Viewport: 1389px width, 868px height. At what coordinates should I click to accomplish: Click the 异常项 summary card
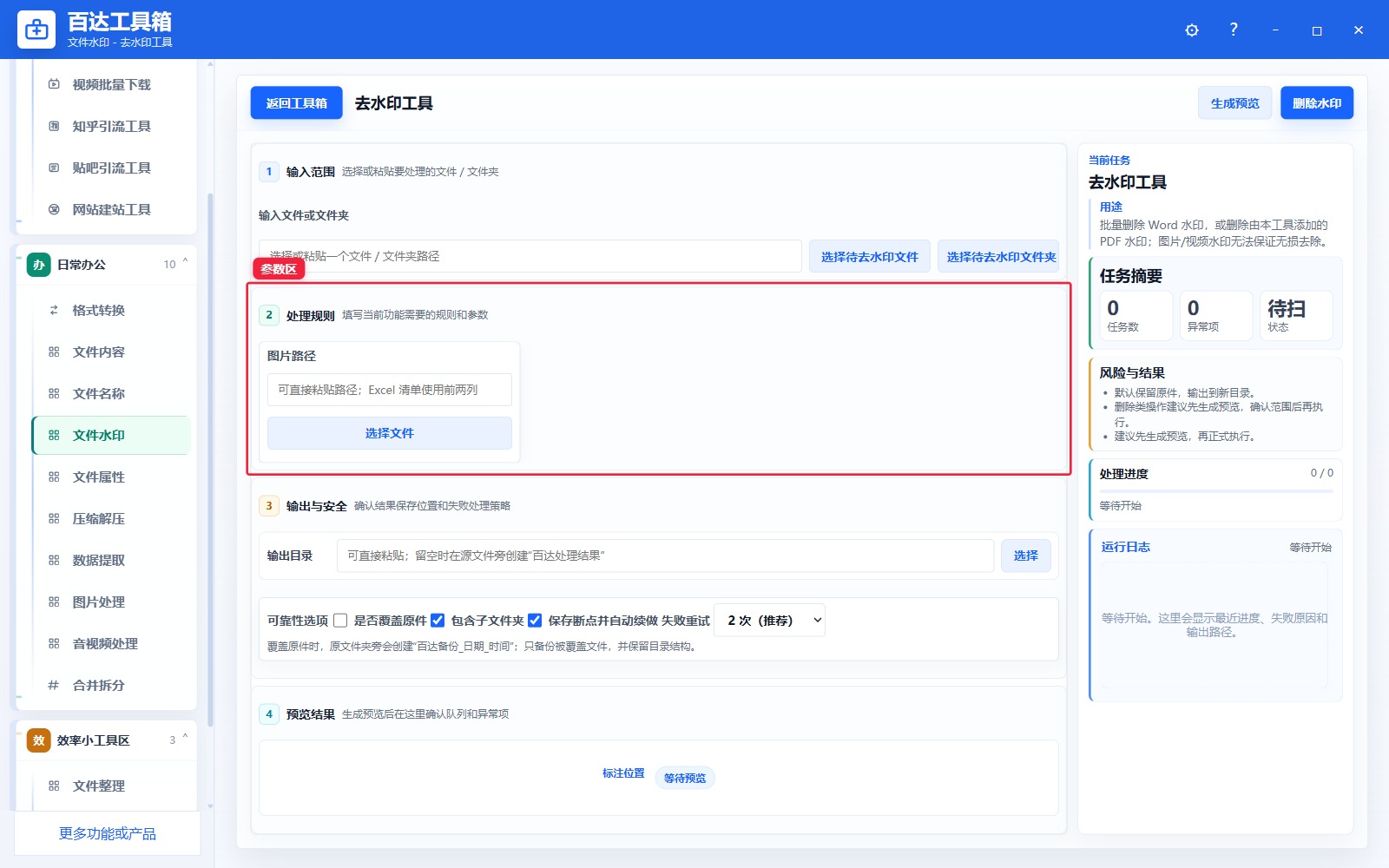tap(1216, 316)
